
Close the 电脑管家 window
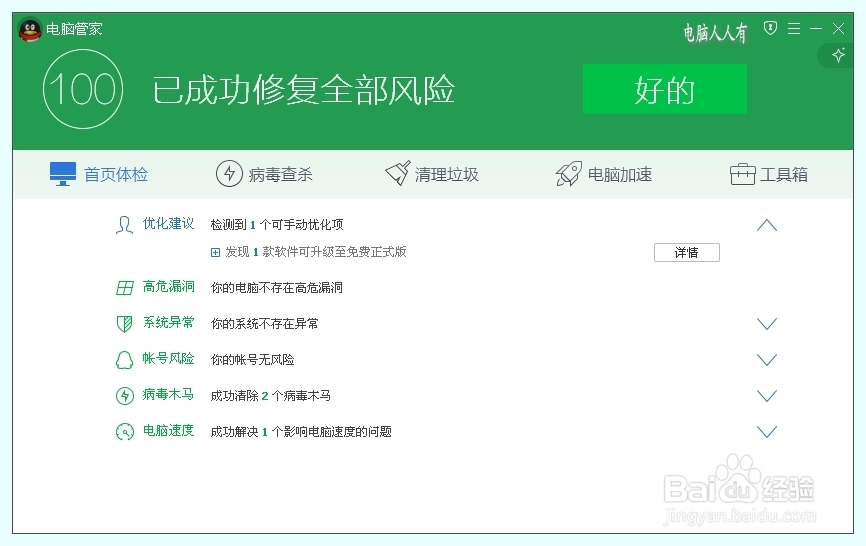click(x=838, y=29)
